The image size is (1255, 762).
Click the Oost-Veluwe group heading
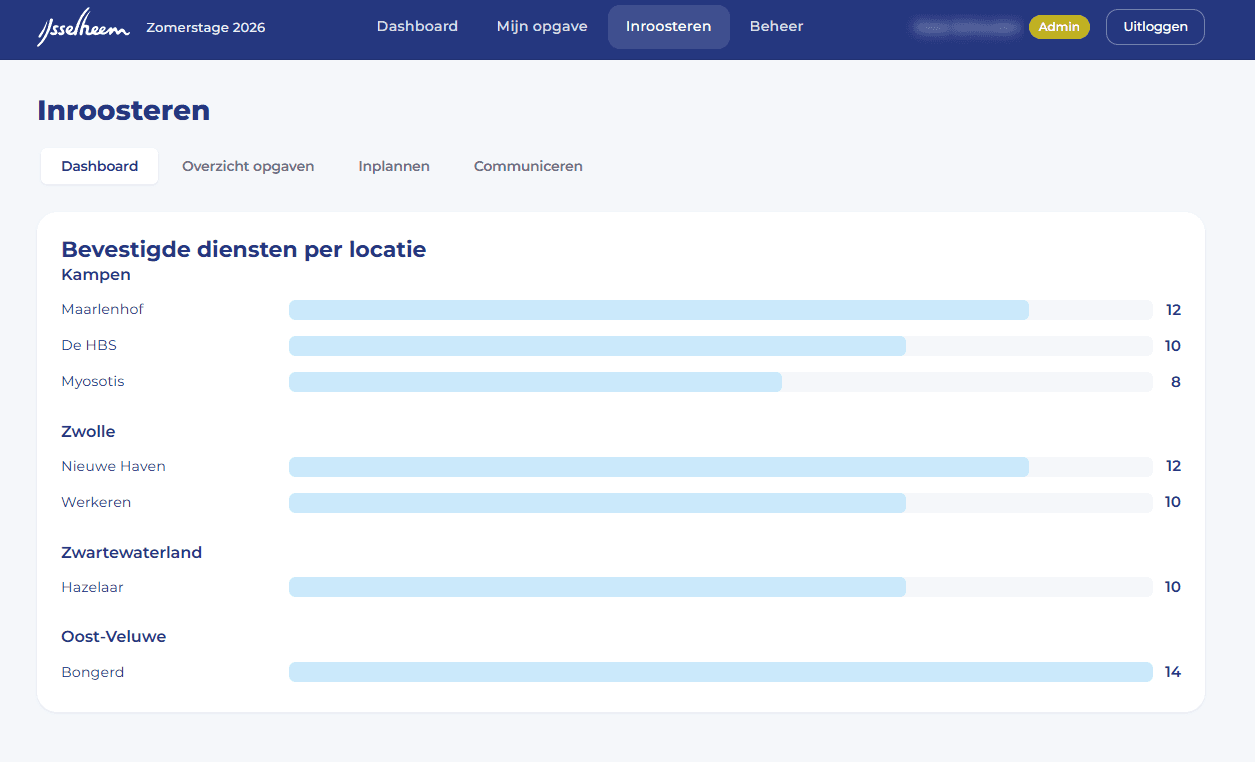click(x=114, y=636)
